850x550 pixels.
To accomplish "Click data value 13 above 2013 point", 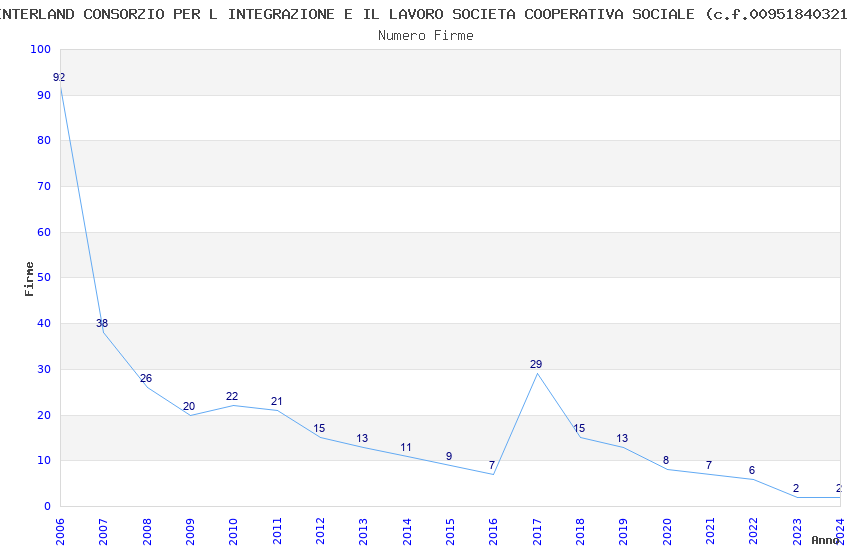I will coord(362,438).
